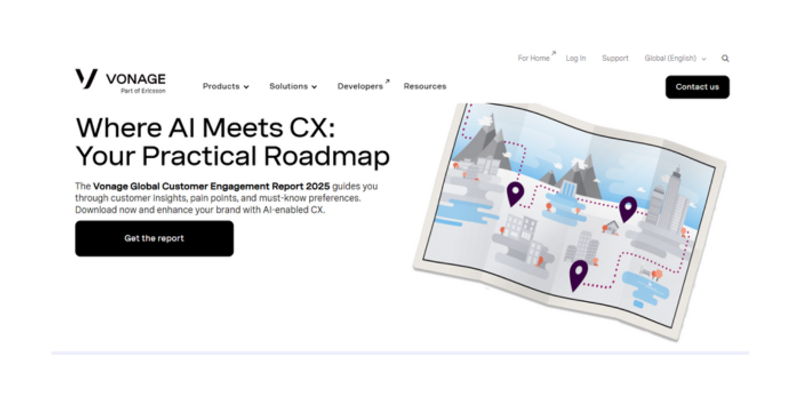Open the Global (English) language selector
This screenshot has width=800, height=400.
675,59
